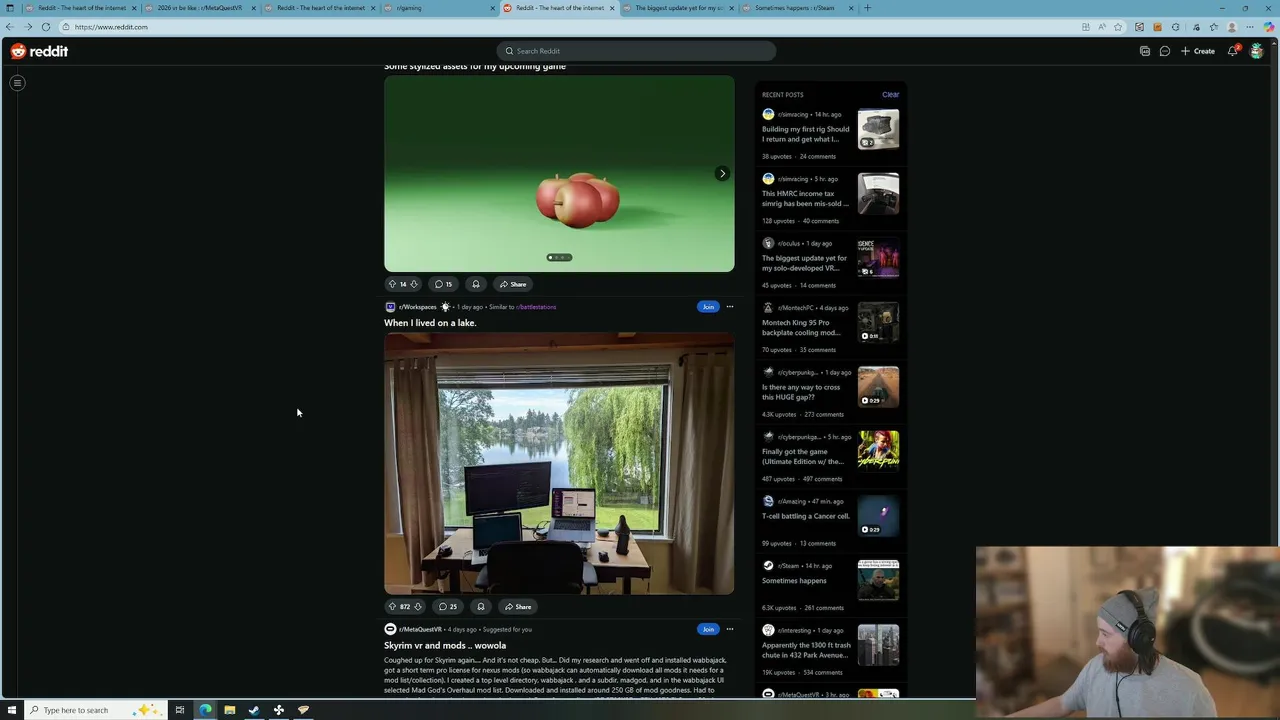Open the overflow menu on r/Workspaces post
1280x720 pixels.
coord(730,307)
